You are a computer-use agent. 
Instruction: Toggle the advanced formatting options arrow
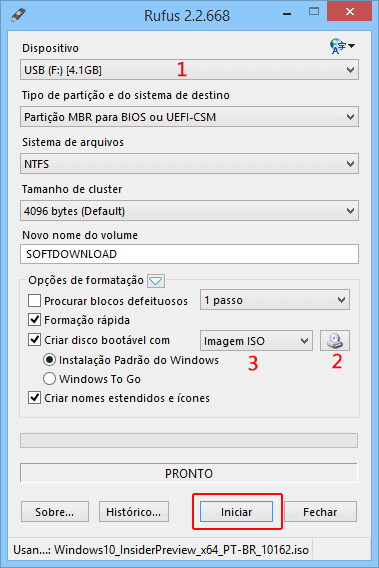pyautogui.click(x=156, y=281)
